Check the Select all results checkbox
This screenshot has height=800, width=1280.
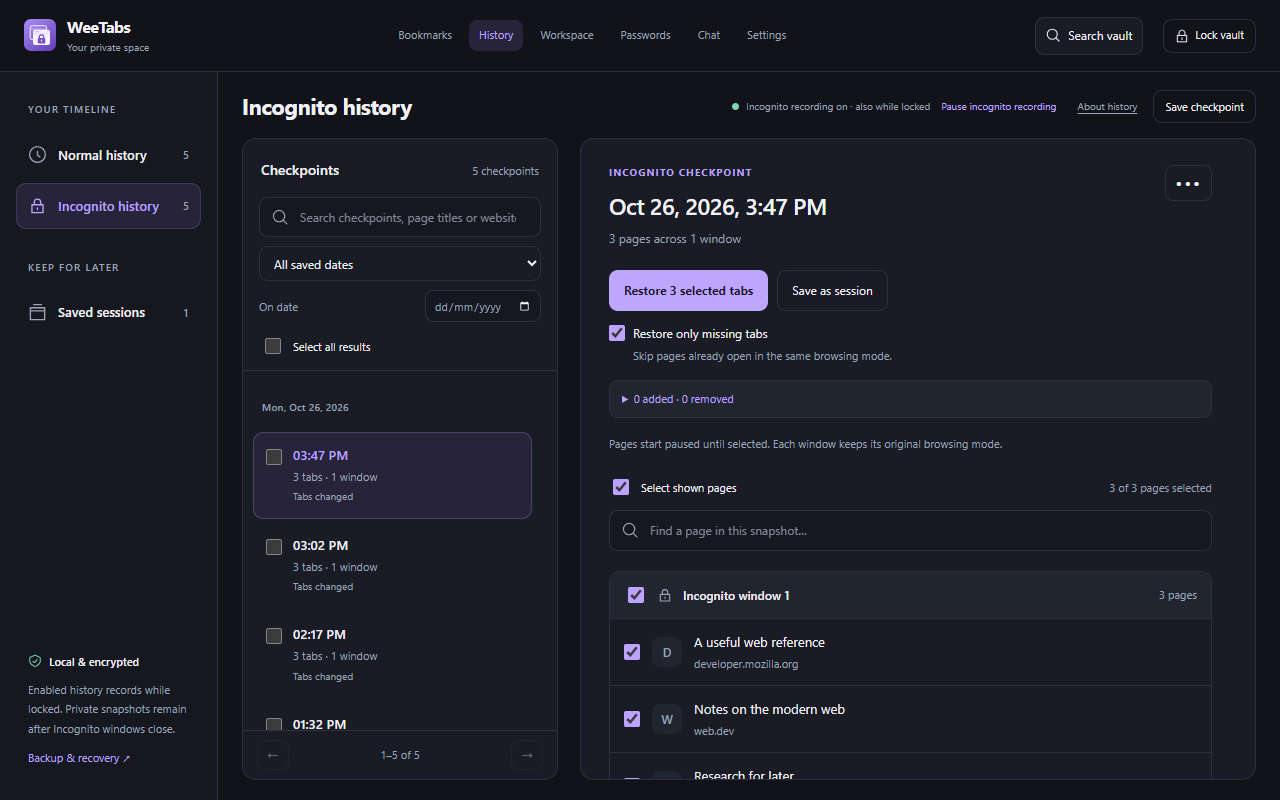[x=273, y=346]
